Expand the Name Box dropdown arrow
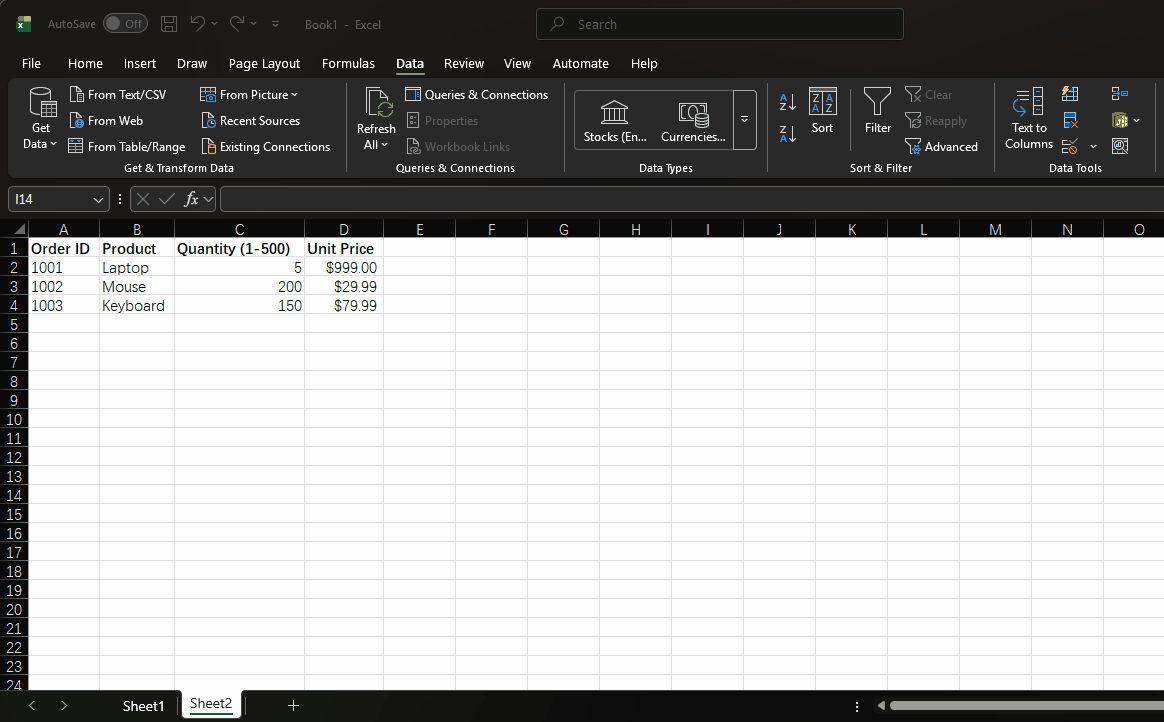This screenshot has height=722, width=1164. 97,199
